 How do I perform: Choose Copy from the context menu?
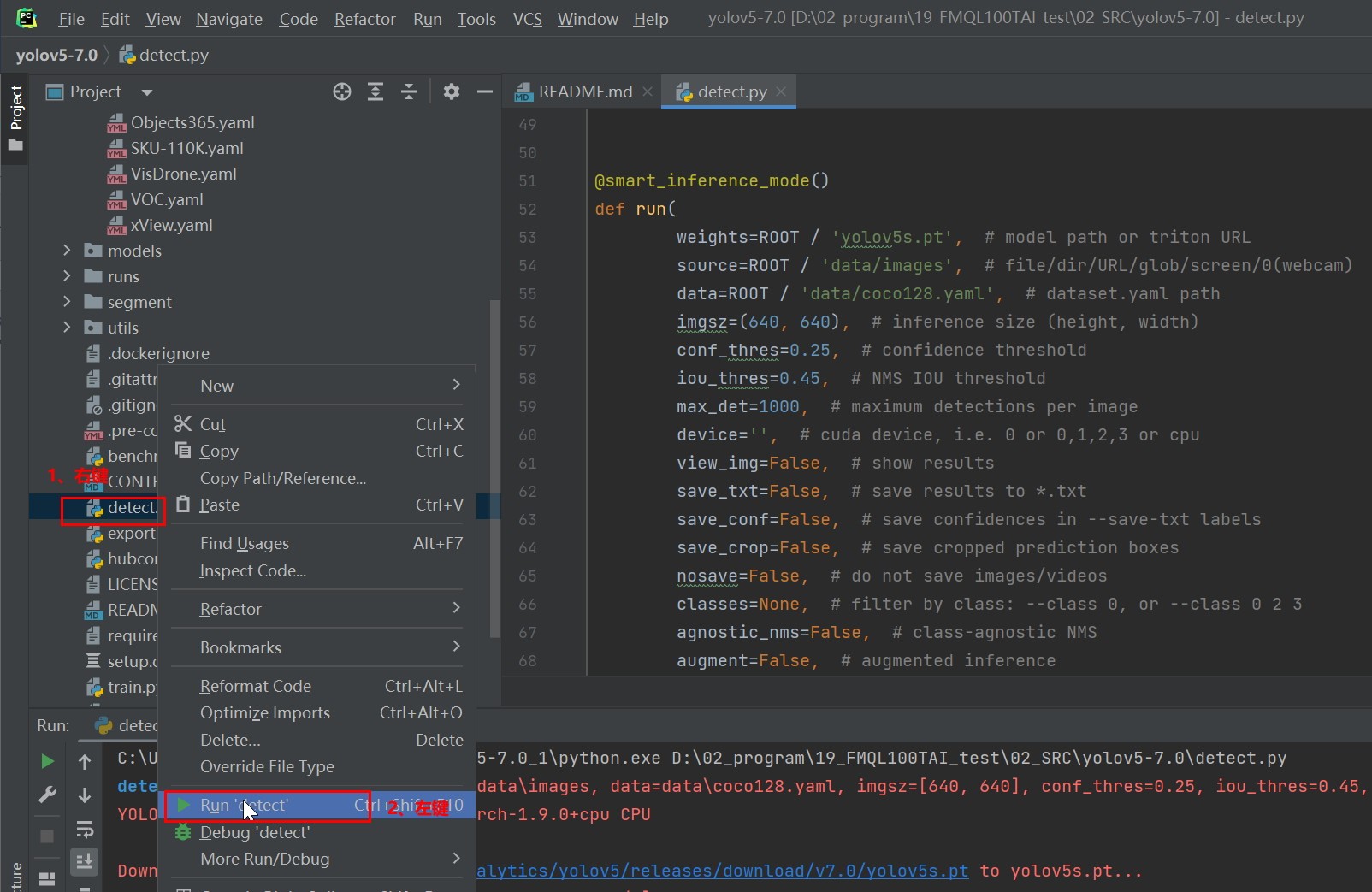tap(316, 451)
